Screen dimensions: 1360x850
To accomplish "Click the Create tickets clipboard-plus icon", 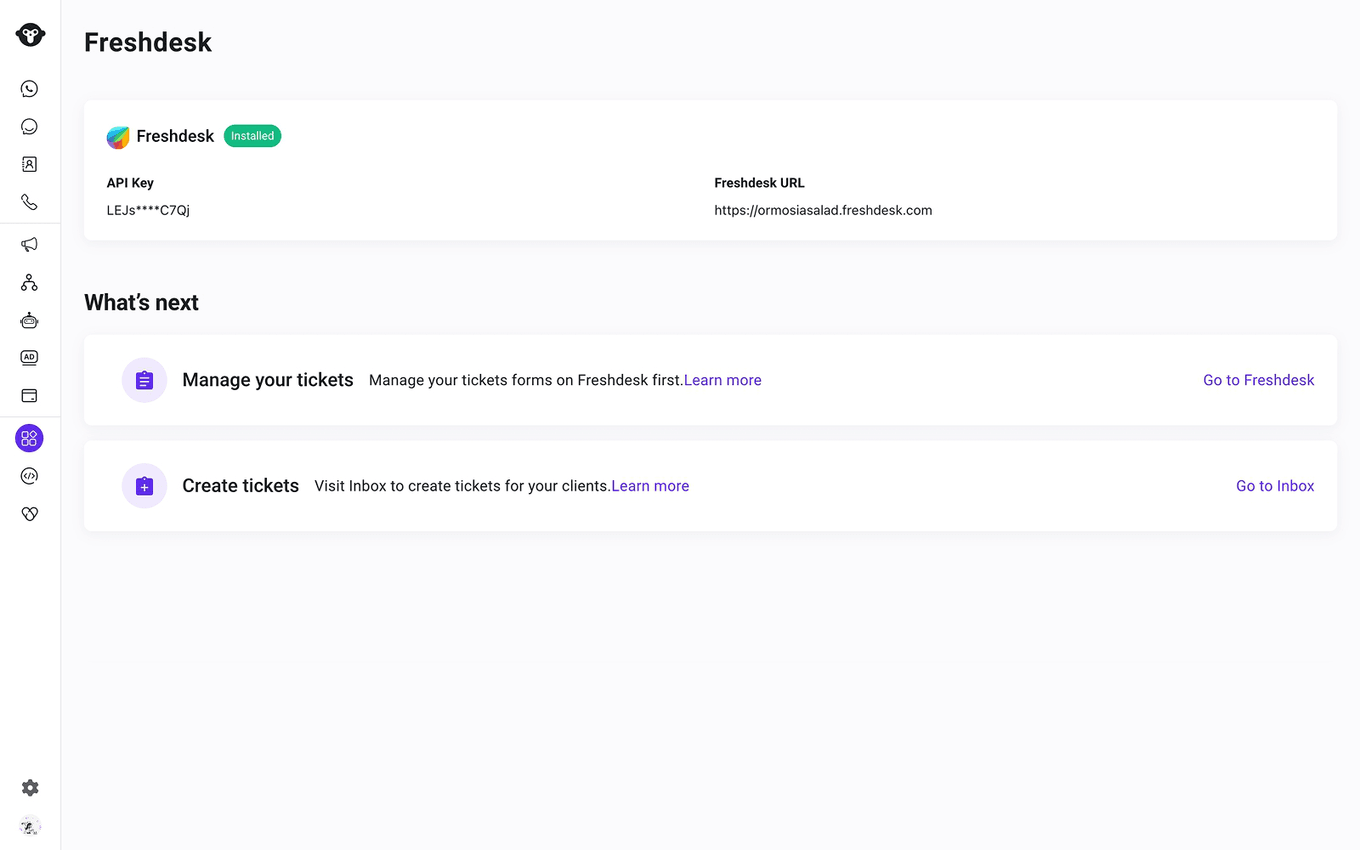I will [x=144, y=486].
